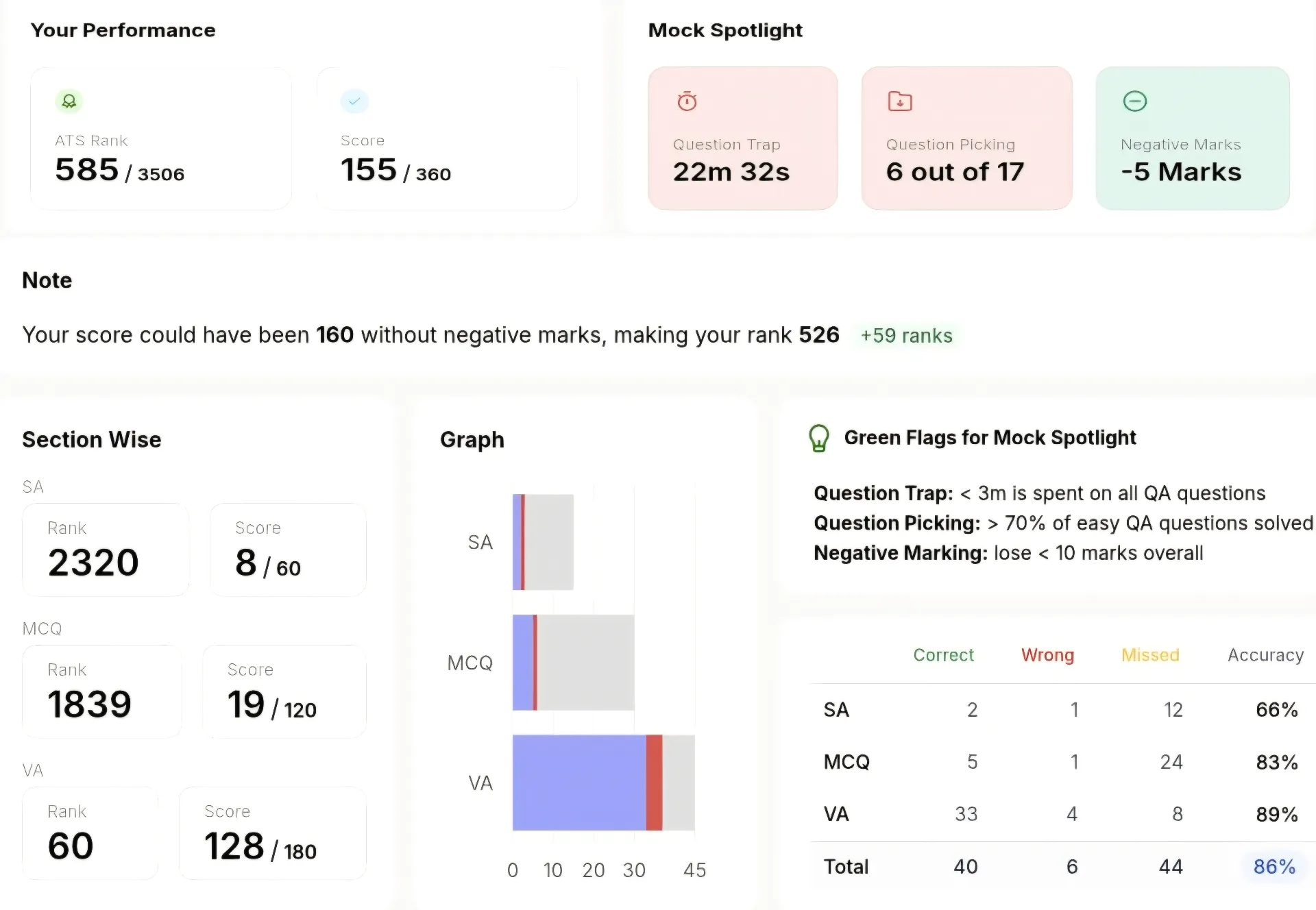Click the VA accuracy value 89%
Screen dimensions: 1316x910
pyautogui.click(x=1277, y=814)
